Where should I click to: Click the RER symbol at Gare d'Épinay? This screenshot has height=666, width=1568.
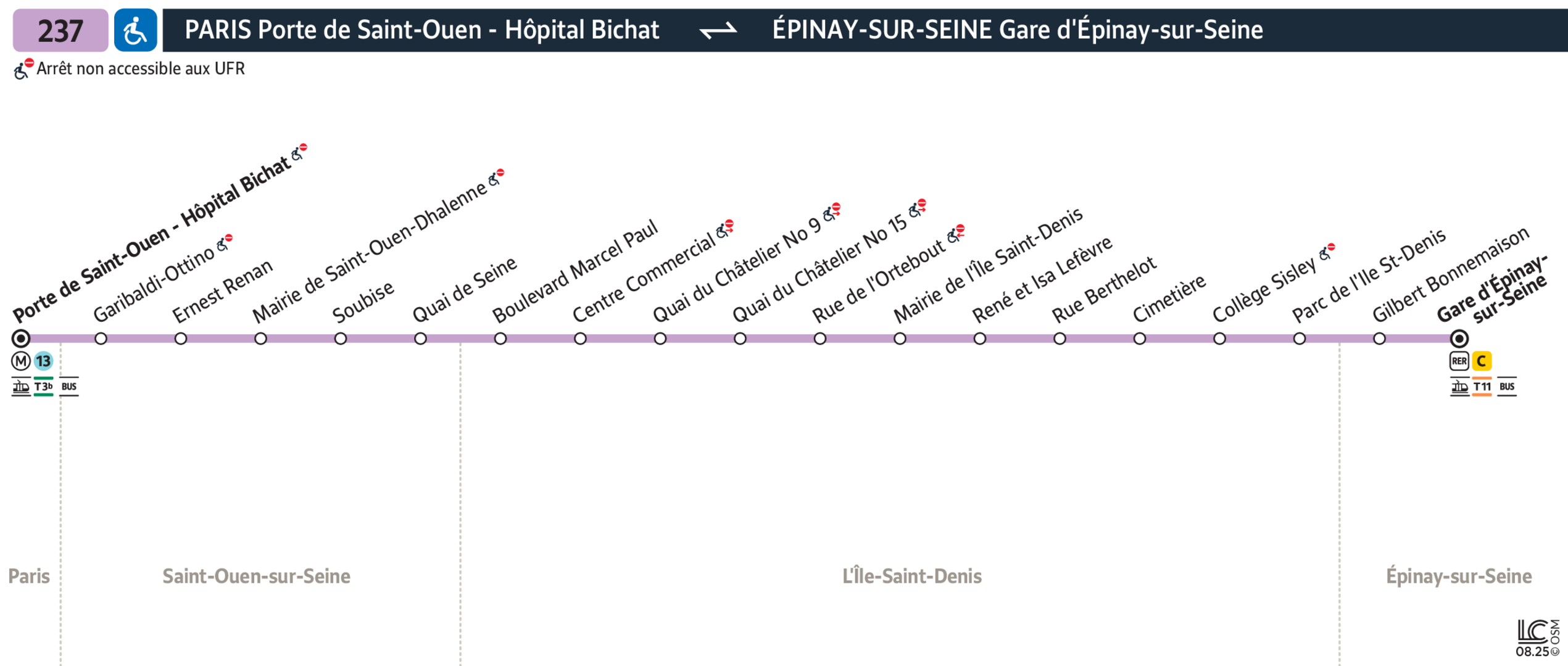tap(1459, 361)
